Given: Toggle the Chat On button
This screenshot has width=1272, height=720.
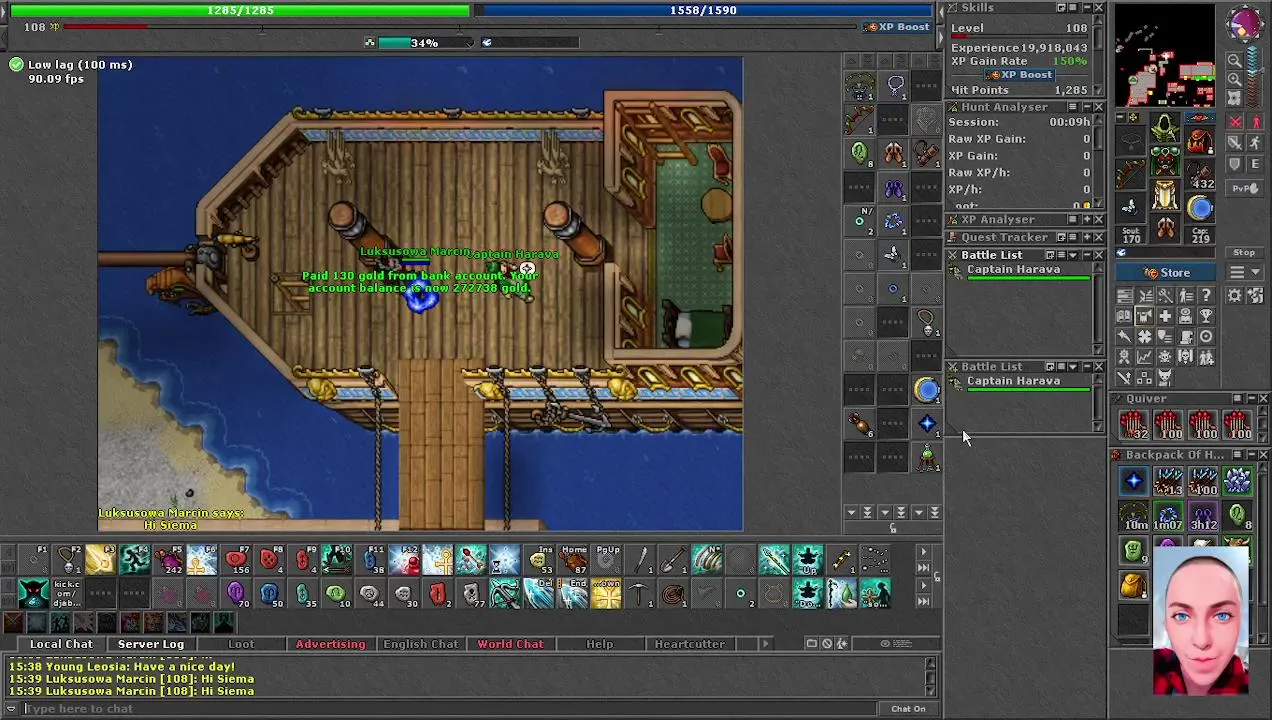Looking at the screenshot, I should 908,709.
